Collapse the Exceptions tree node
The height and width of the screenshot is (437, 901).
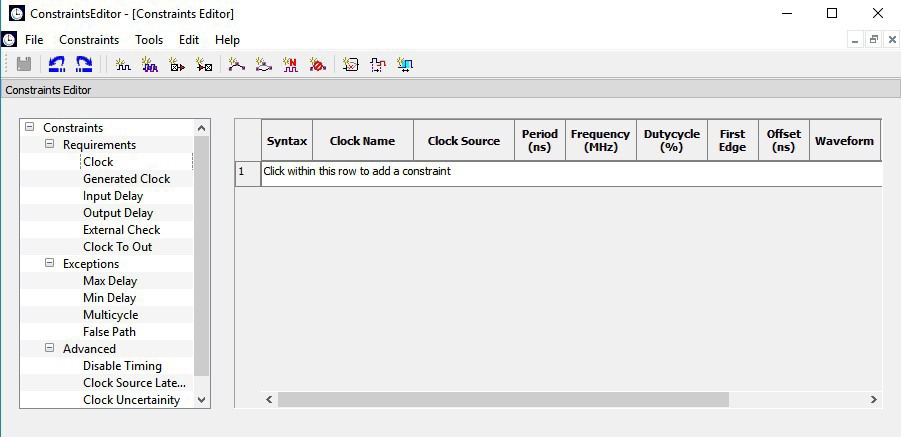click(x=49, y=264)
